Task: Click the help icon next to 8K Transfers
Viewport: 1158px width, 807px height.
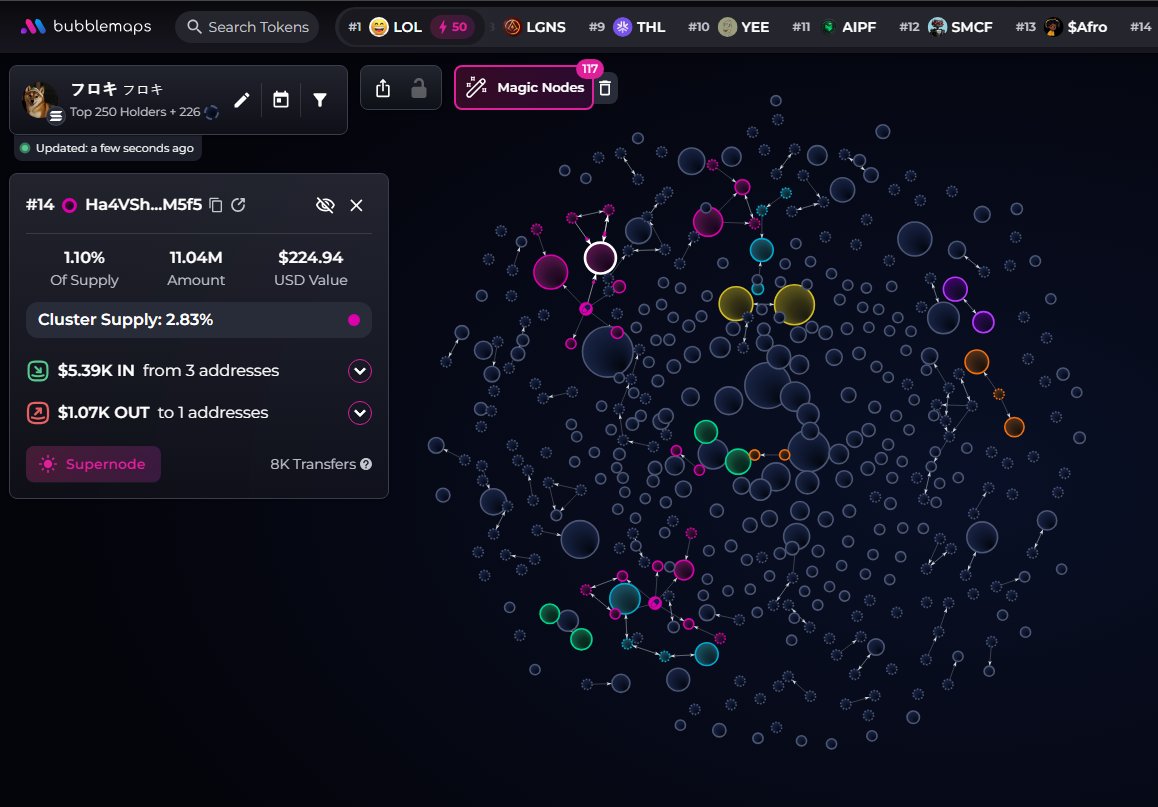Action: 366,464
